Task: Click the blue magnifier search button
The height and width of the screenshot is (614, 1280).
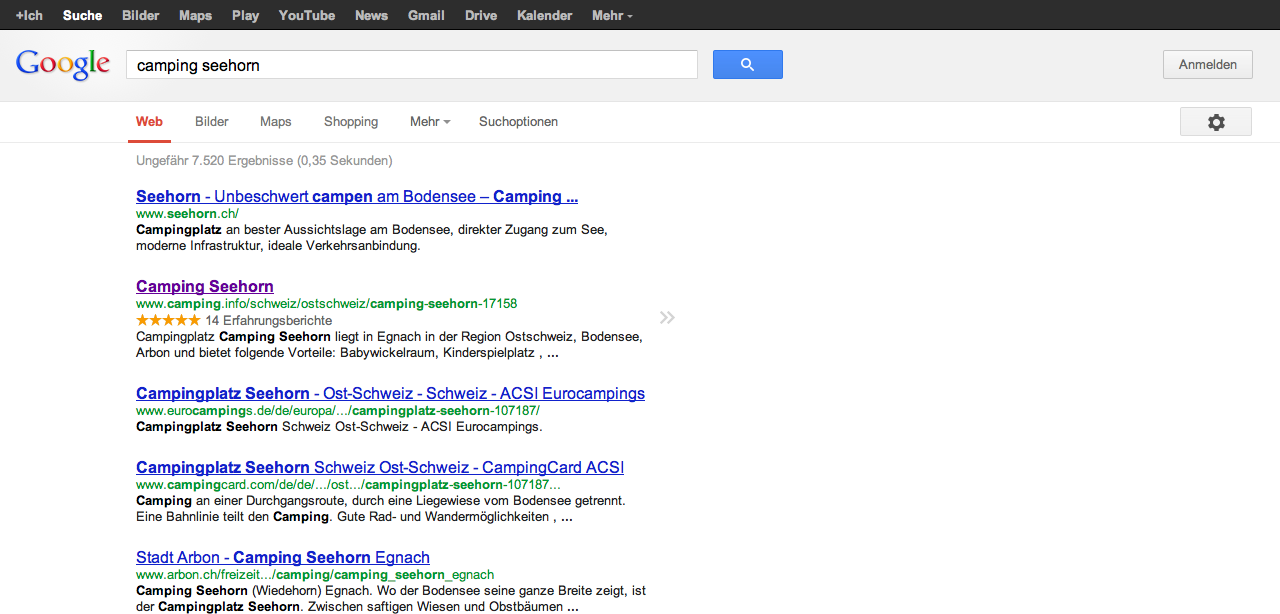Action: (747, 65)
